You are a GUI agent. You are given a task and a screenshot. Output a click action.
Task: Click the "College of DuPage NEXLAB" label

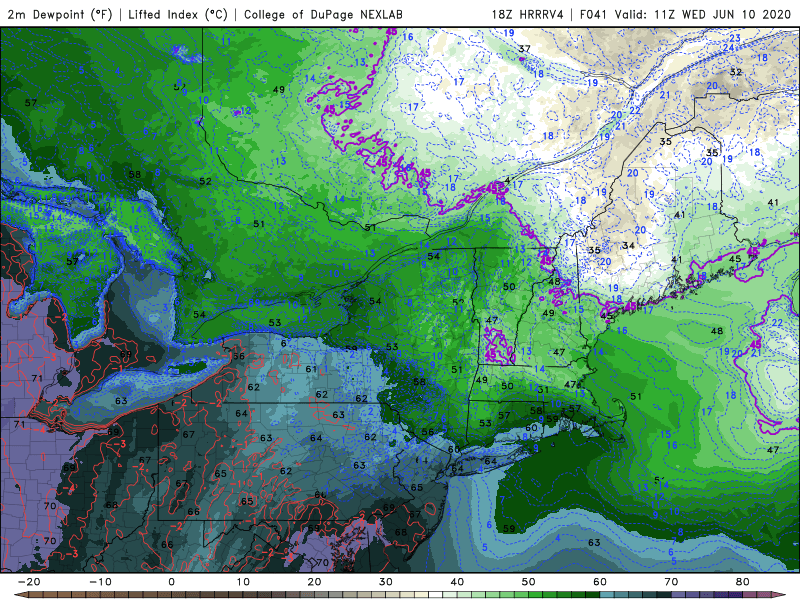tap(323, 14)
